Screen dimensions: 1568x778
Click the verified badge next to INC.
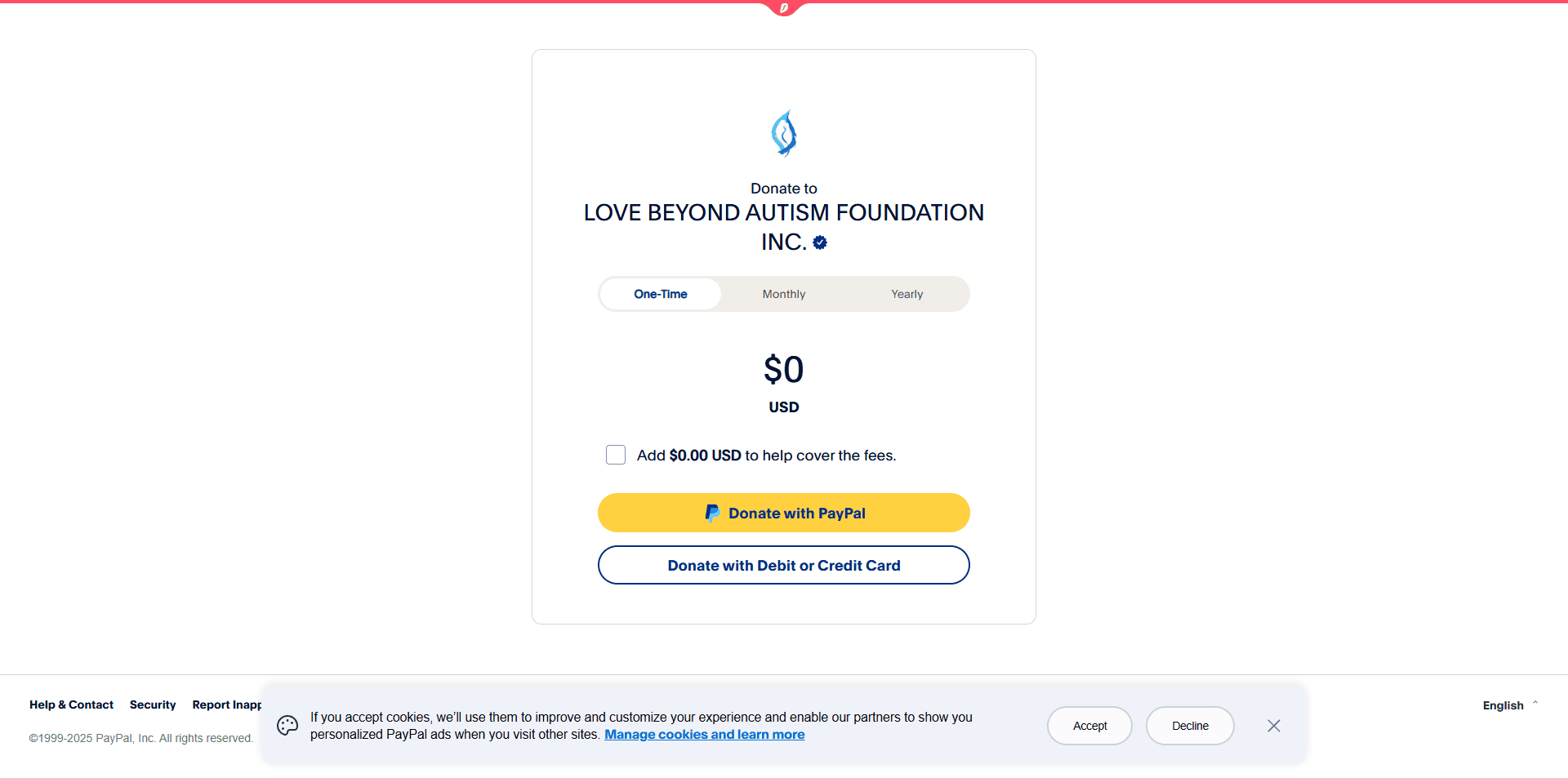click(820, 242)
